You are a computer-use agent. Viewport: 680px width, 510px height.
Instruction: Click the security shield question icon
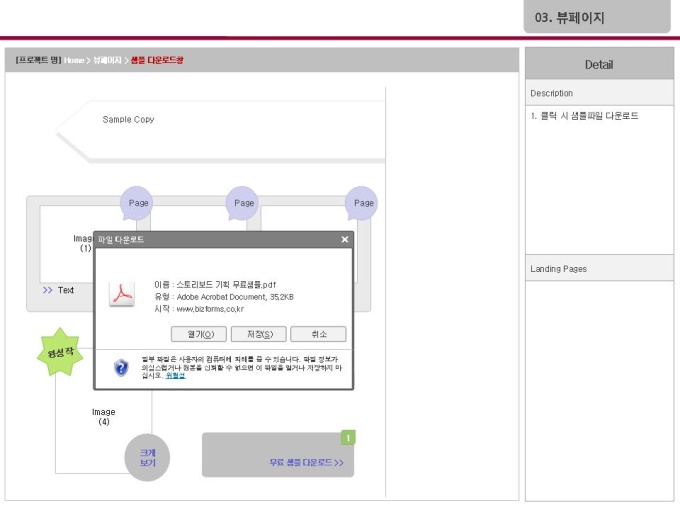[x=121, y=368]
